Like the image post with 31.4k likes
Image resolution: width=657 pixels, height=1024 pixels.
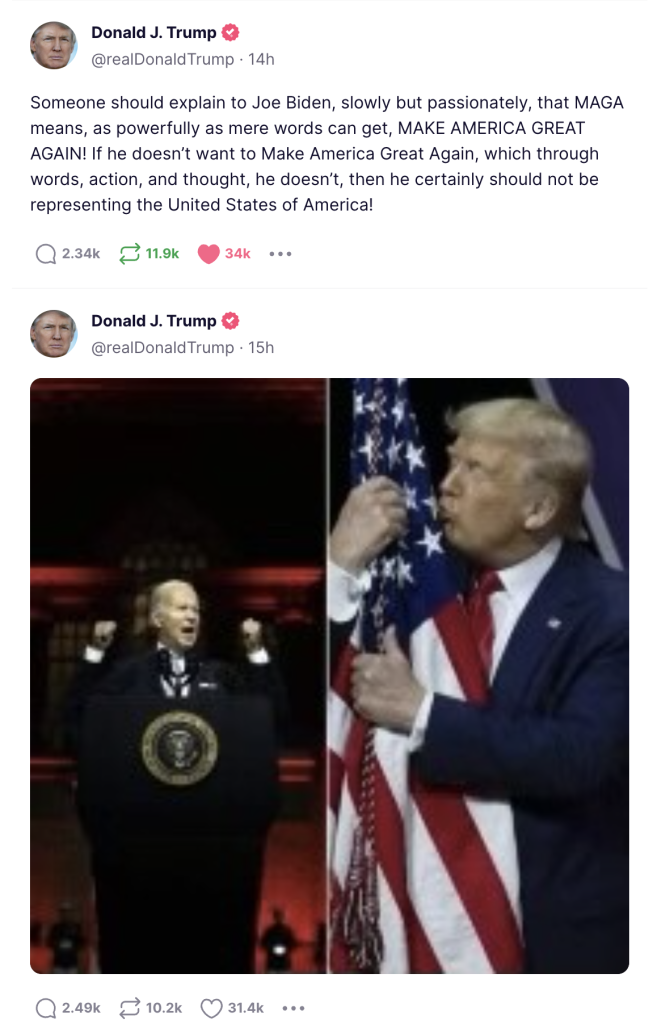(x=211, y=1008)
